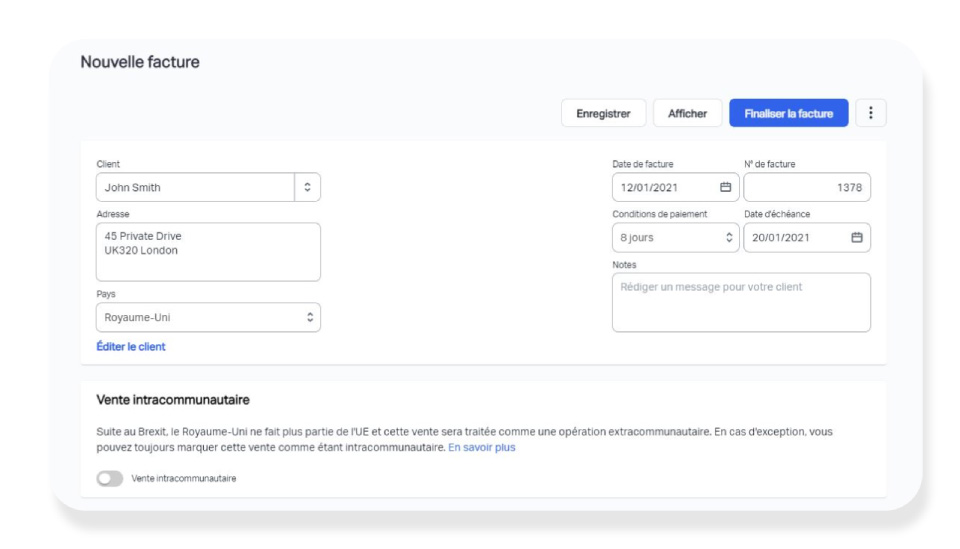
Task: Click the Enregistrer button
Action: pos(603,113)
